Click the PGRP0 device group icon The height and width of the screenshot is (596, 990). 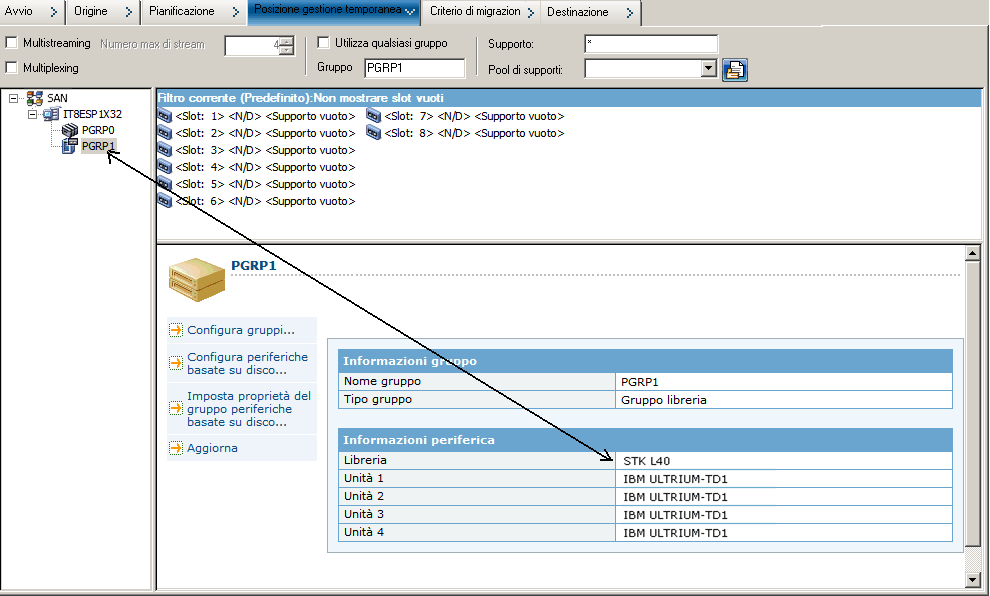point(70,130)
